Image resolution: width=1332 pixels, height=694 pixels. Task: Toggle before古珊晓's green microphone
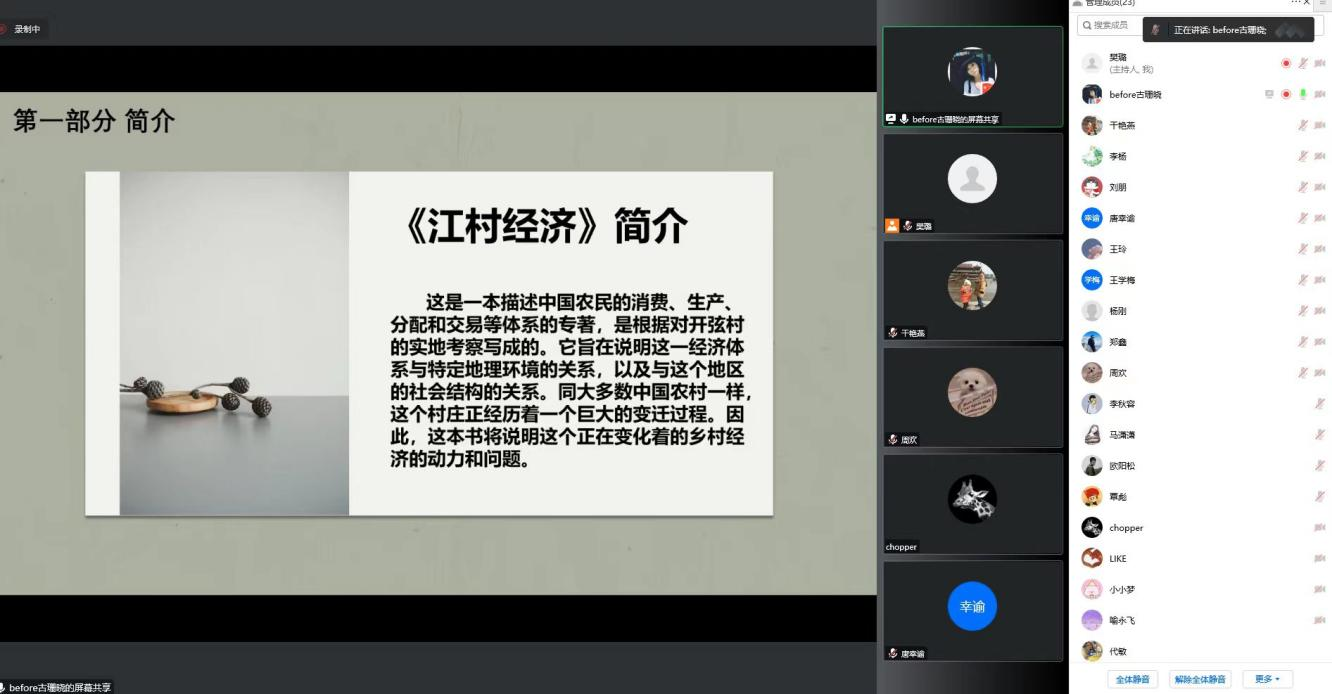click(1303, 94)
